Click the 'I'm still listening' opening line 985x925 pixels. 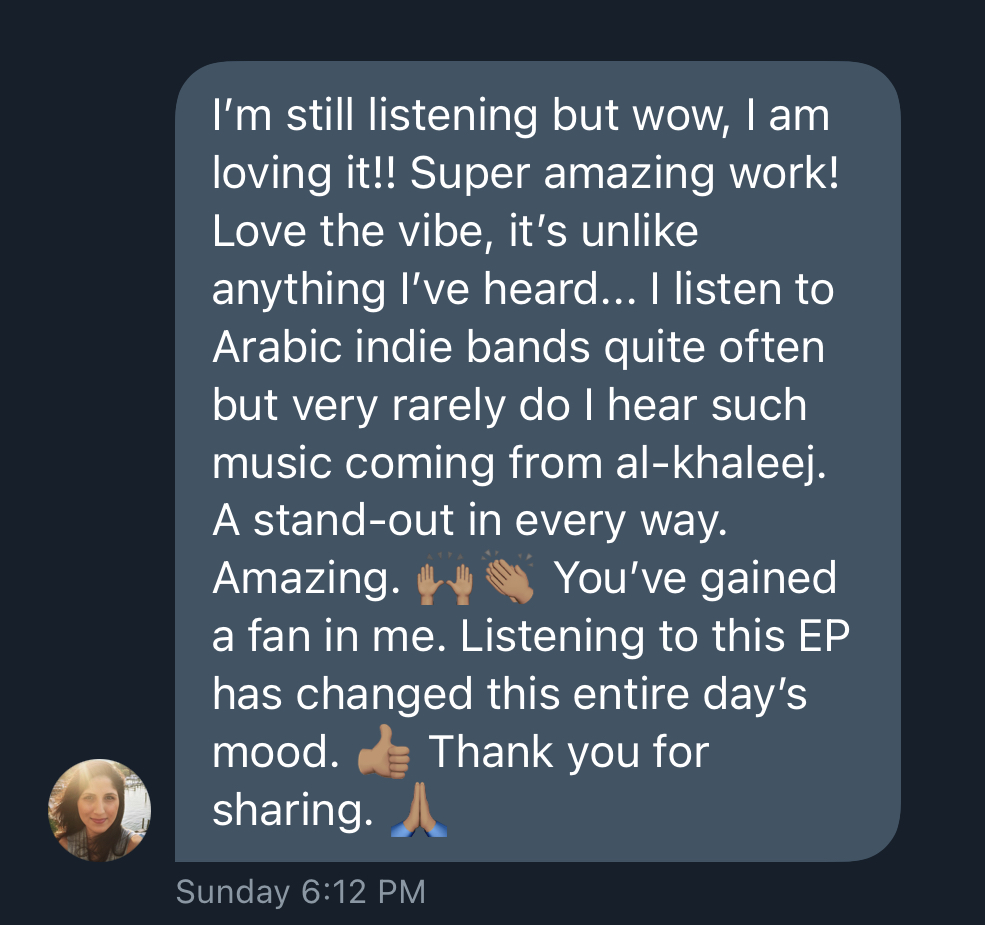375,115
